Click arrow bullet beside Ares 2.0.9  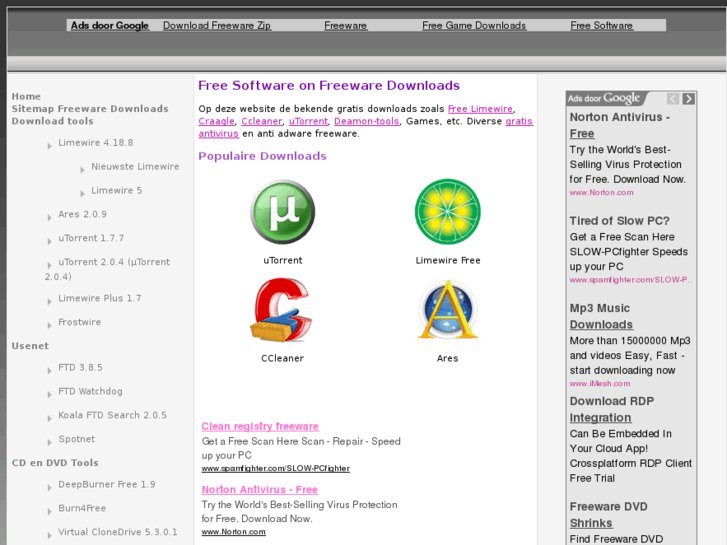pos(49,218)
